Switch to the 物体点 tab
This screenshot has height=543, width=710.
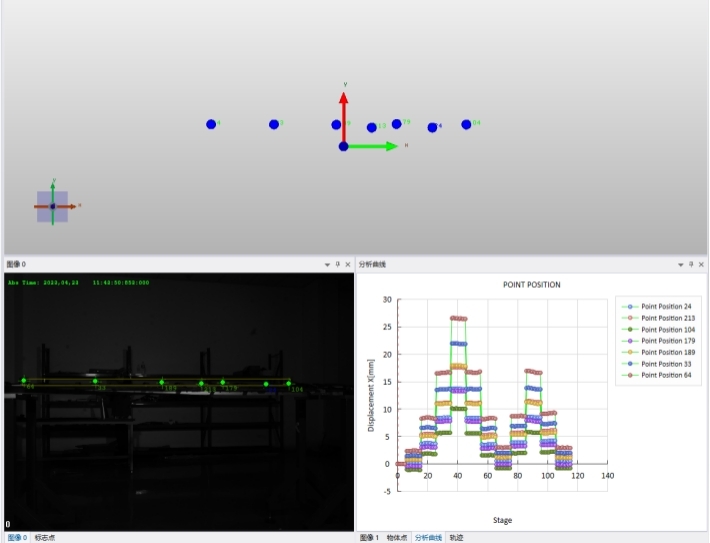pos(397,538)
